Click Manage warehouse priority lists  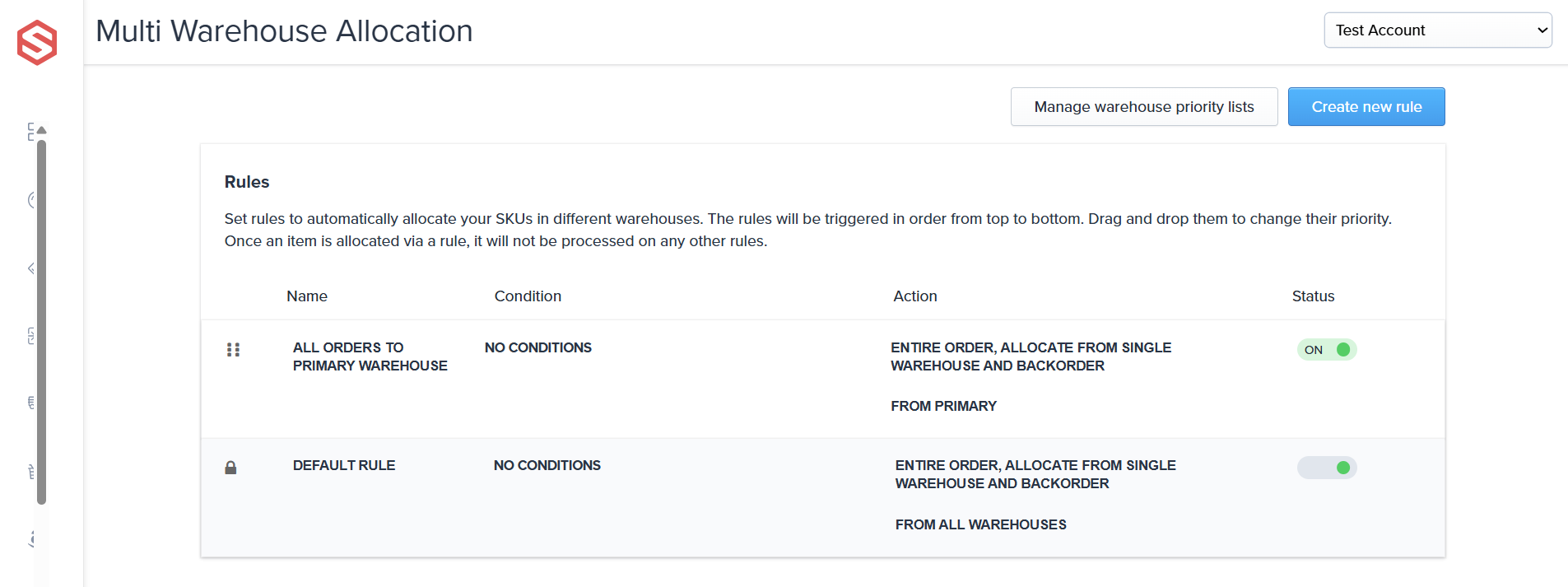point(1143,107)
